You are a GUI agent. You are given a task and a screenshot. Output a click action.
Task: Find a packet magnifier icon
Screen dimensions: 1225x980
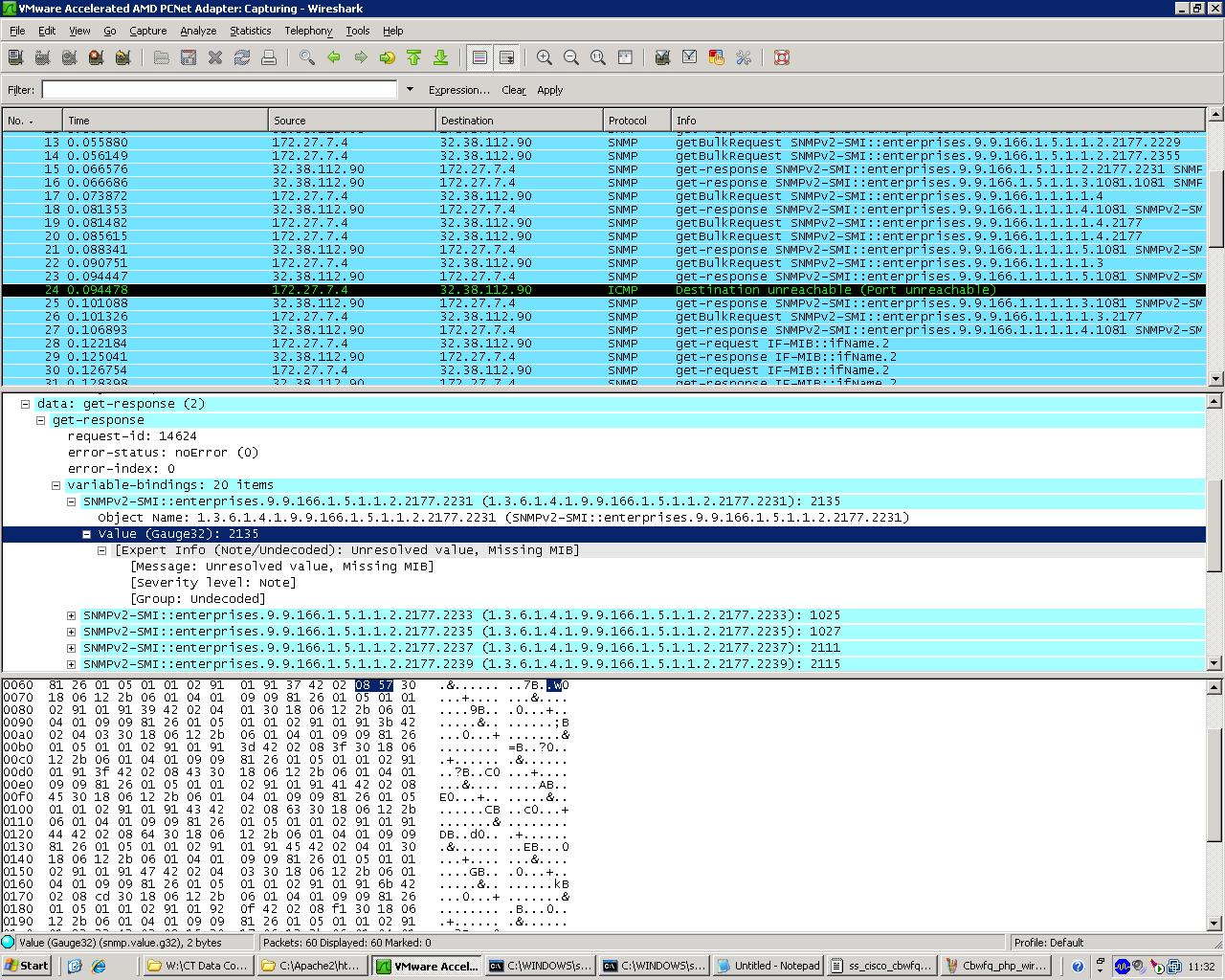click(307, 57)
